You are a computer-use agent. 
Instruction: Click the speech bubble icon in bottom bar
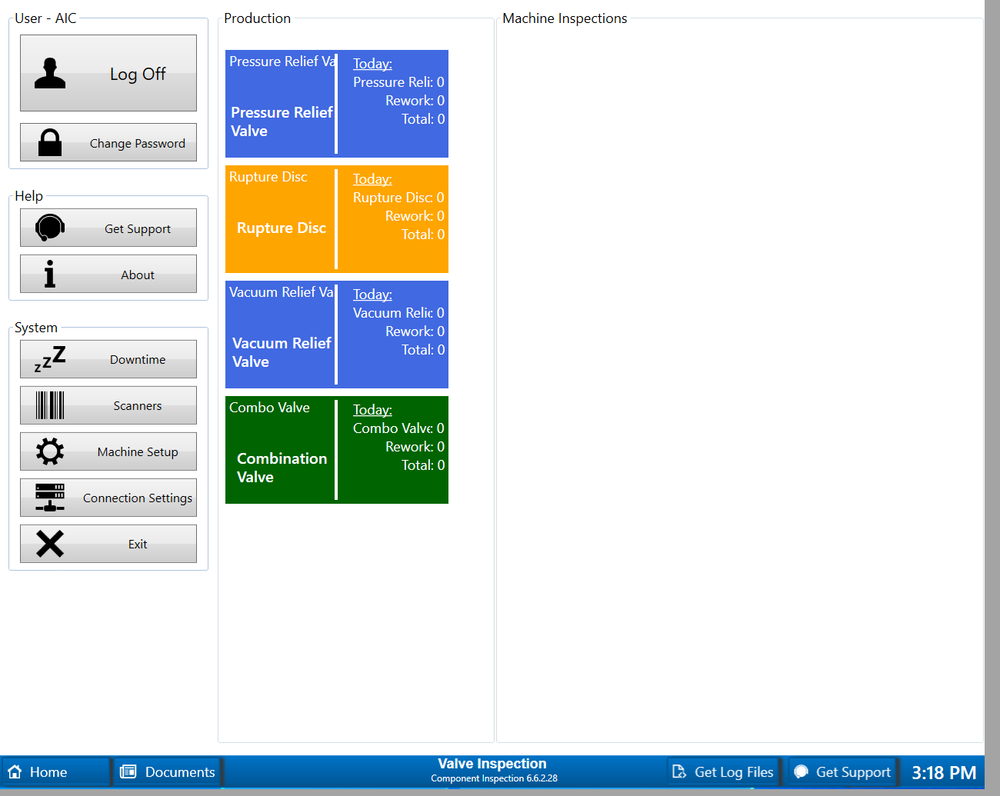(x=801, y=772)
